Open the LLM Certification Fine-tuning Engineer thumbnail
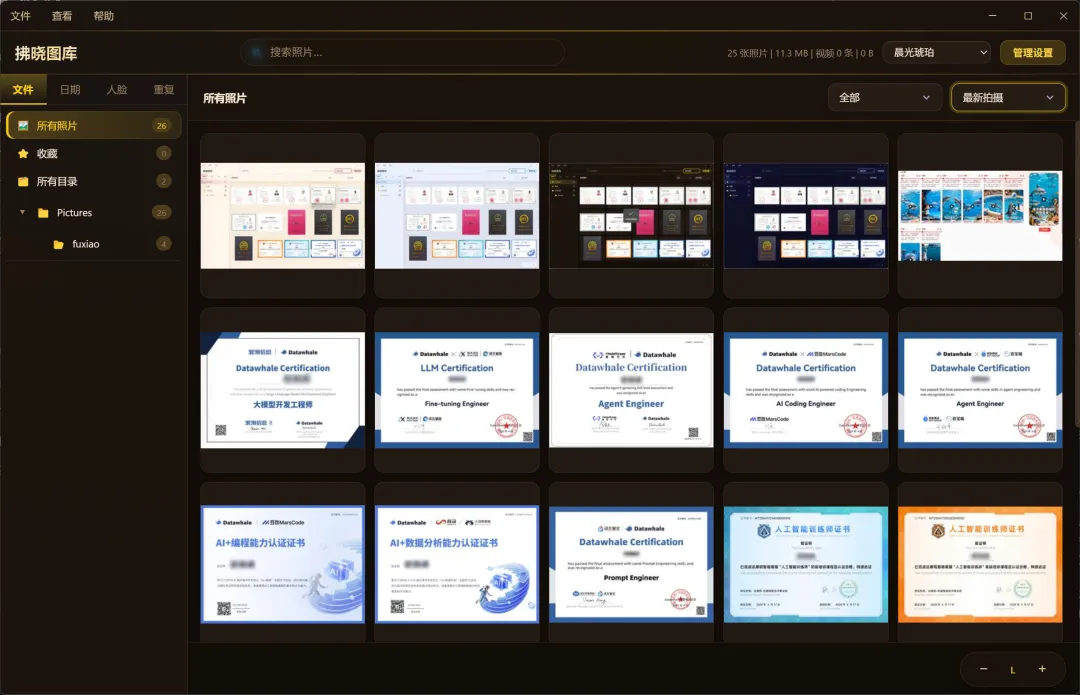The height and width of the screenshot is (695, 1080). coord(457,390)
